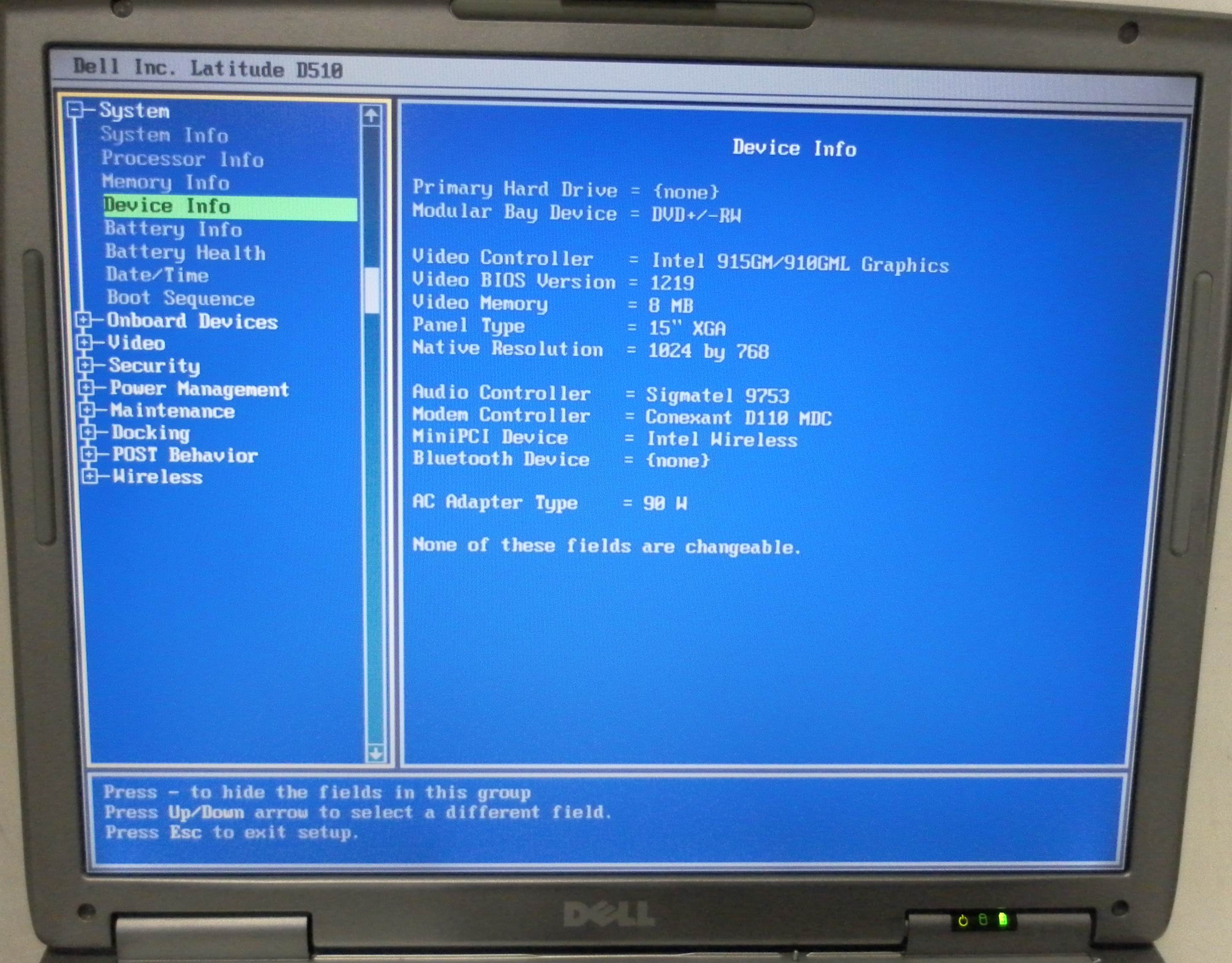Viewport: 1232px width, 963px height.
Task: Click the tree scrollbar thumb
Action: [x=372, y=290]
